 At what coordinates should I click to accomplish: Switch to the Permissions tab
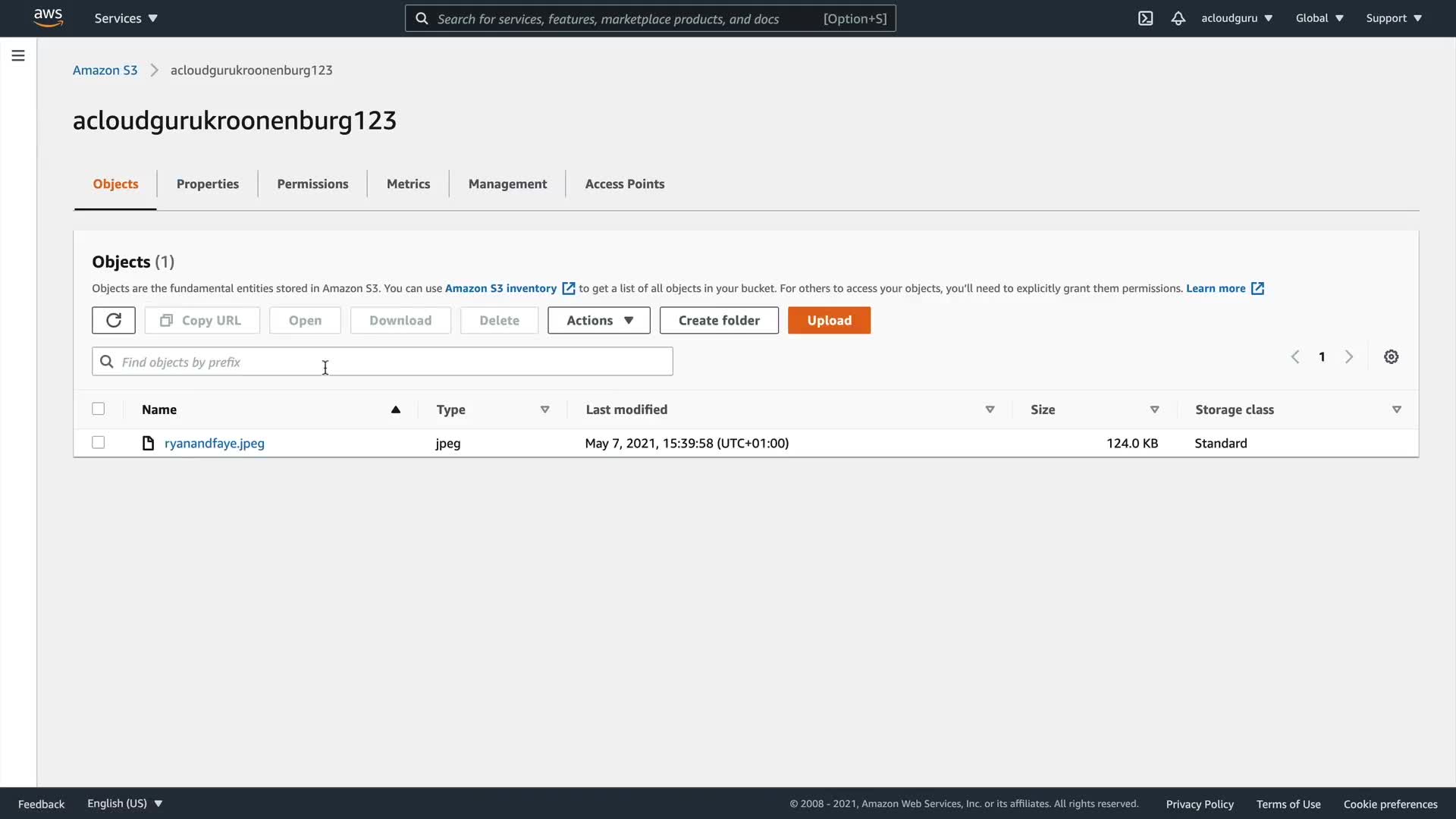(312, 184)
